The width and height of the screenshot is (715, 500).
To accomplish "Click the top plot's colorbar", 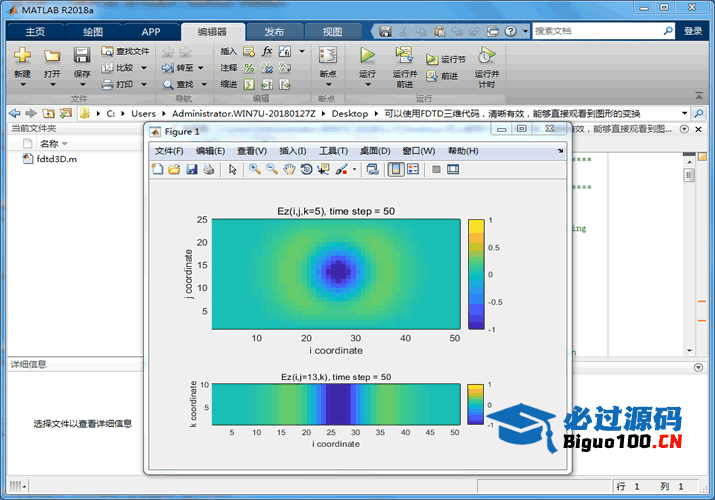I will tap(476, 273).
